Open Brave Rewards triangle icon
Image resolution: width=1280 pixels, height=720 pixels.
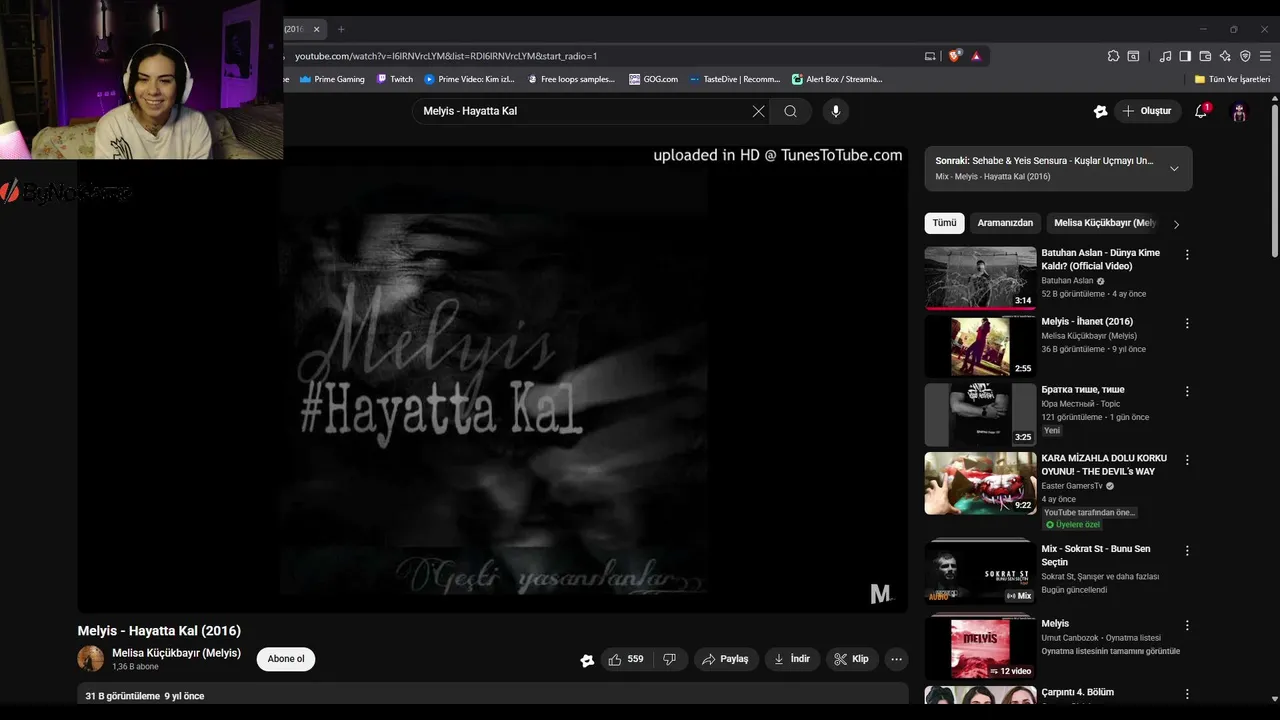click(976, 56)
